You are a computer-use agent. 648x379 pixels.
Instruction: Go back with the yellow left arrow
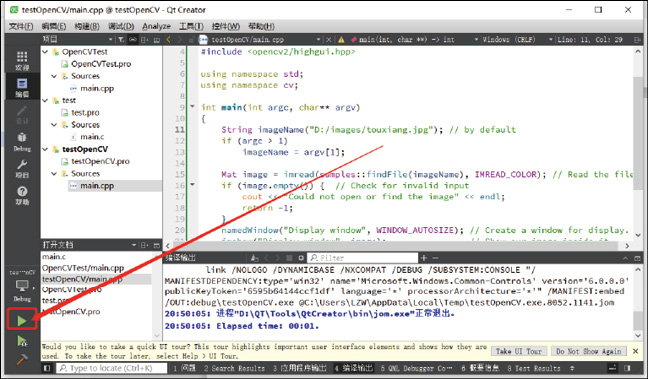[x=169, y=40]
